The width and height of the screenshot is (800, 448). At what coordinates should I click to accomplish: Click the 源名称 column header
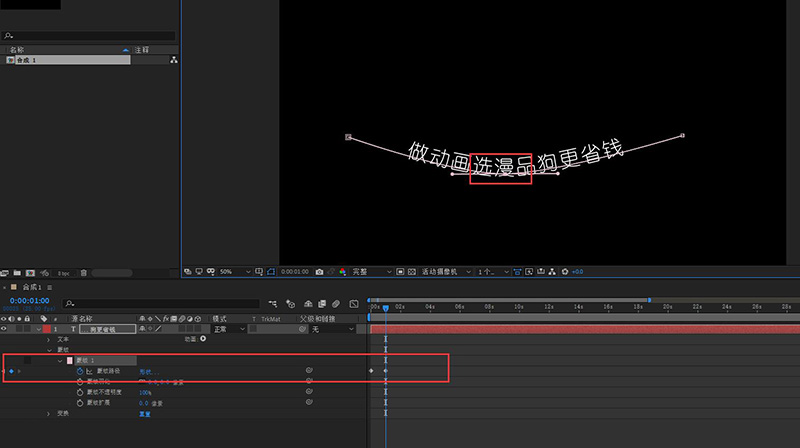click(82, 319)
